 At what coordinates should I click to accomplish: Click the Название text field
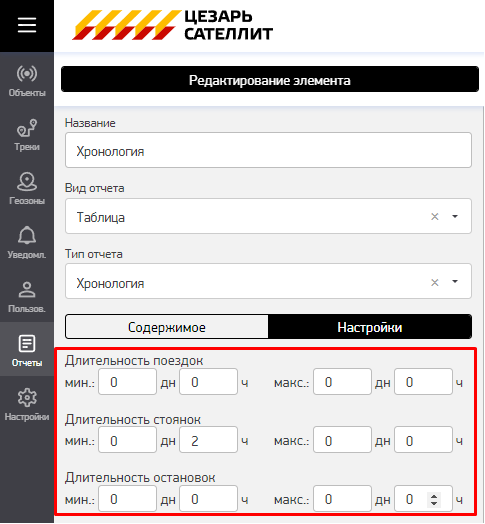pyautogui.click(x=268, y=151)
